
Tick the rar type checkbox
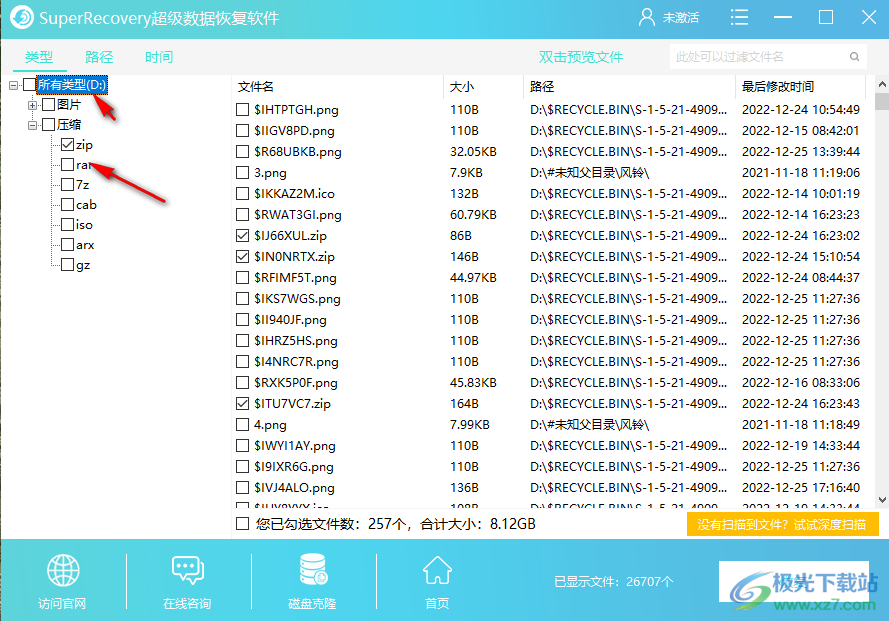coord(67,164)
